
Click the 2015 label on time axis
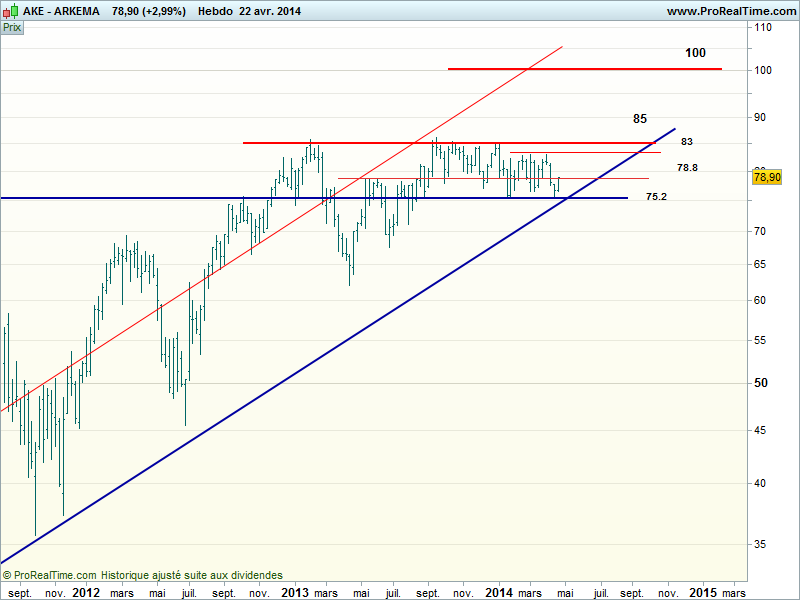tap(703, 593)
